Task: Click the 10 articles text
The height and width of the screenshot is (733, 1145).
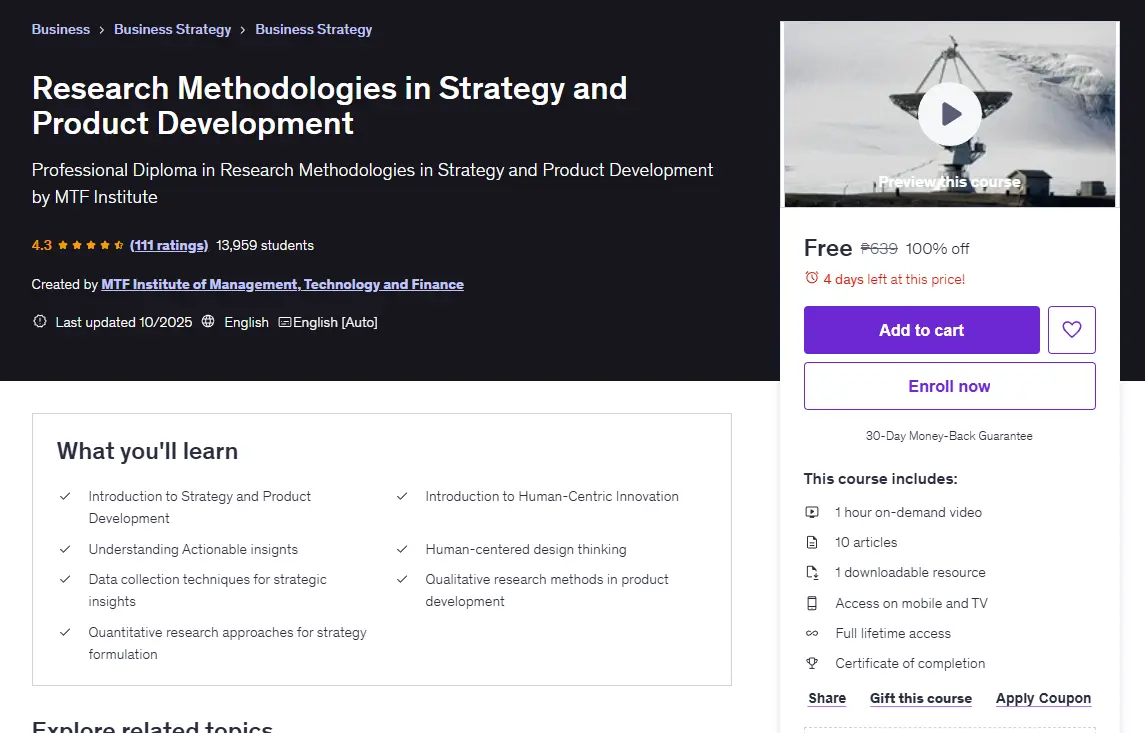Action: click(x=866, y=542)
